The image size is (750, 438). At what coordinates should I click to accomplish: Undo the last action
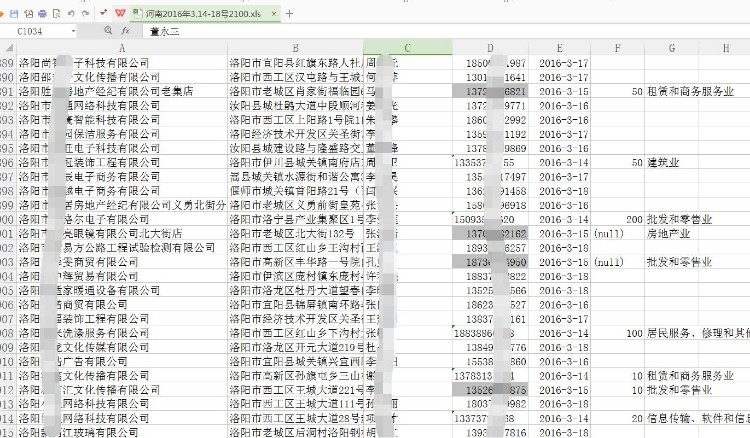click(71, 14)
